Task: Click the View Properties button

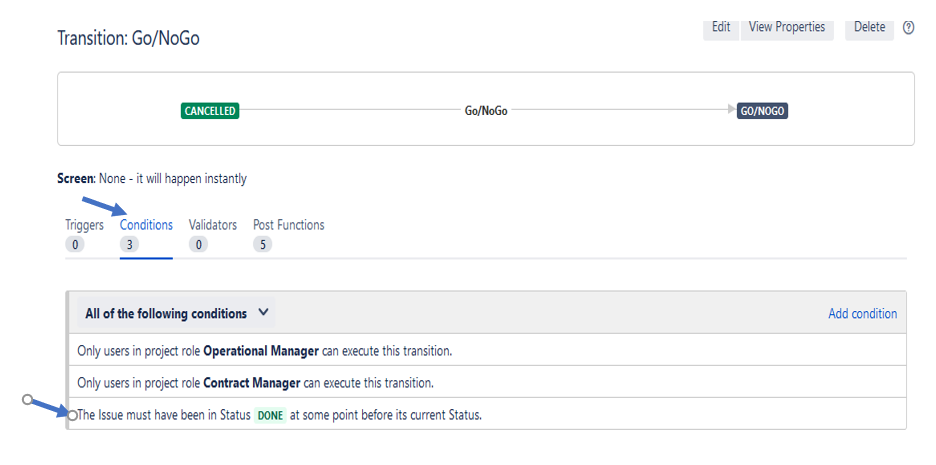Action: pyautogui.click(x=787, y=27)
